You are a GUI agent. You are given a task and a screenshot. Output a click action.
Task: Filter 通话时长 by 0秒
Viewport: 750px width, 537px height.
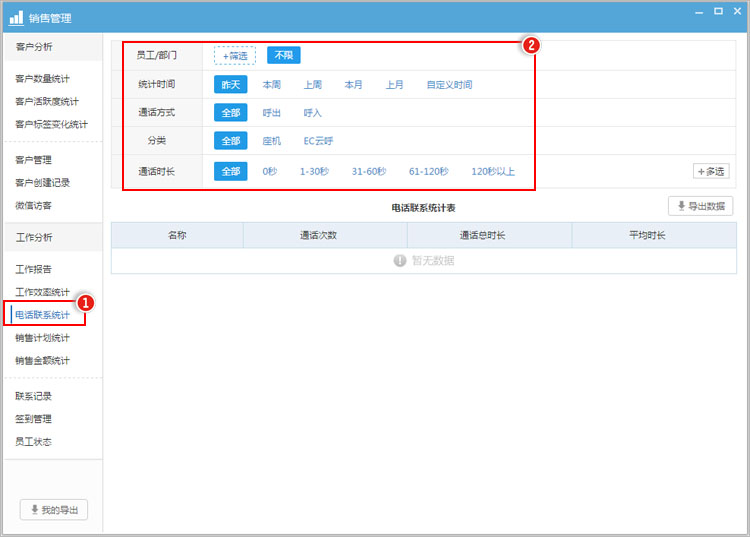[270, 171]
